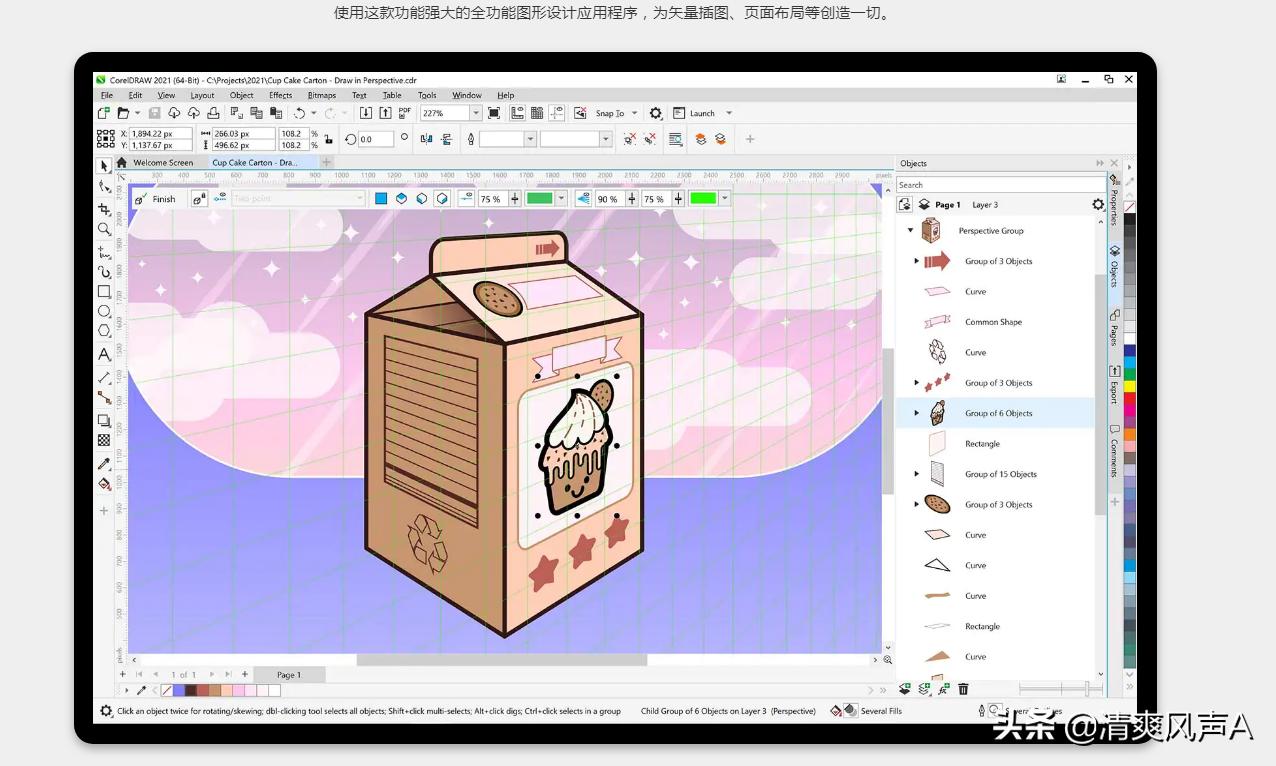This screenshot has width=1276, height=766.
Task: Select the Pick tool
Action: 104,164
